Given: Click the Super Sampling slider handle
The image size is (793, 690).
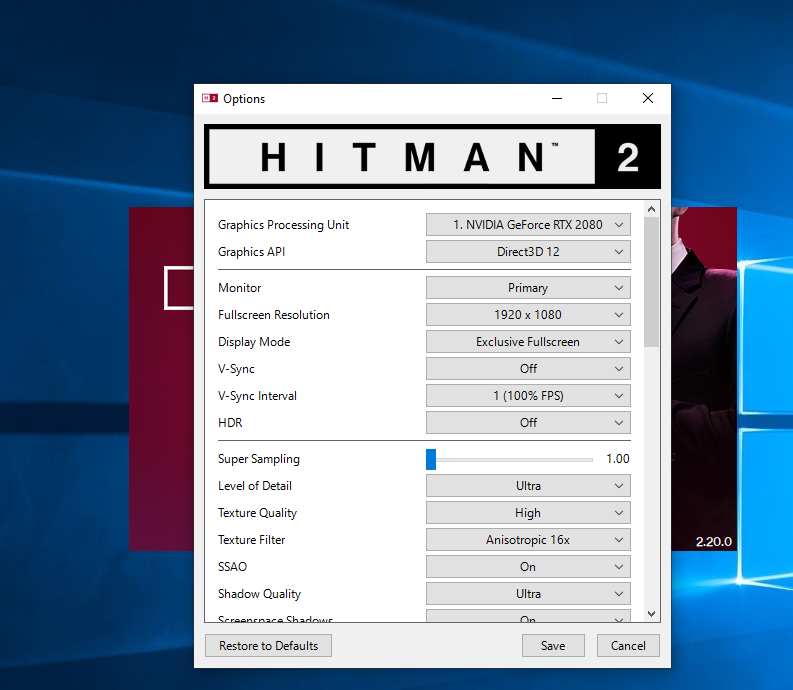Looking at the screenshot, I should [x=431, y=459].
